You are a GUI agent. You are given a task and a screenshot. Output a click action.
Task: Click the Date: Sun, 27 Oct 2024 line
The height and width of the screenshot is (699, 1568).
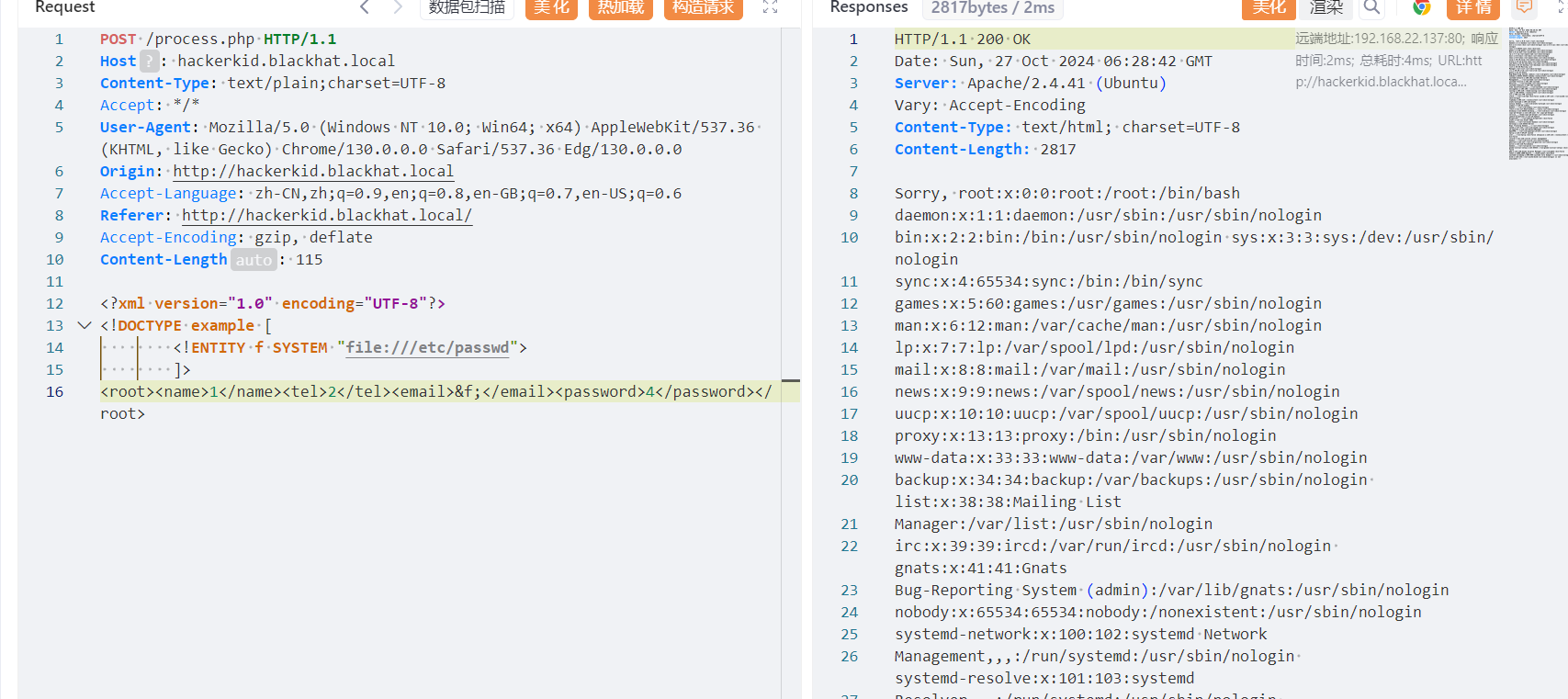pos(1054,62)
